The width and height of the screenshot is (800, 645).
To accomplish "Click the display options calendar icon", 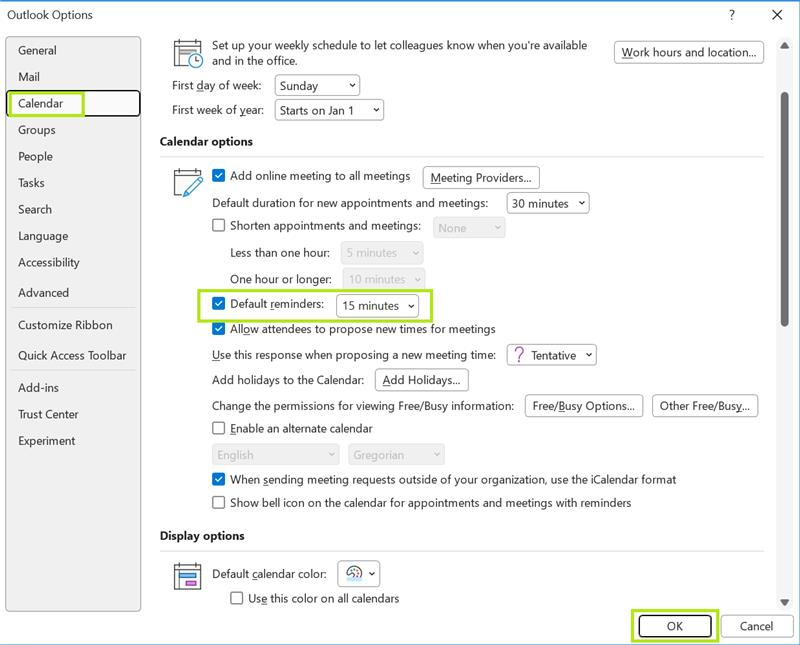I will pyautogui.click(x=188, y=576).
